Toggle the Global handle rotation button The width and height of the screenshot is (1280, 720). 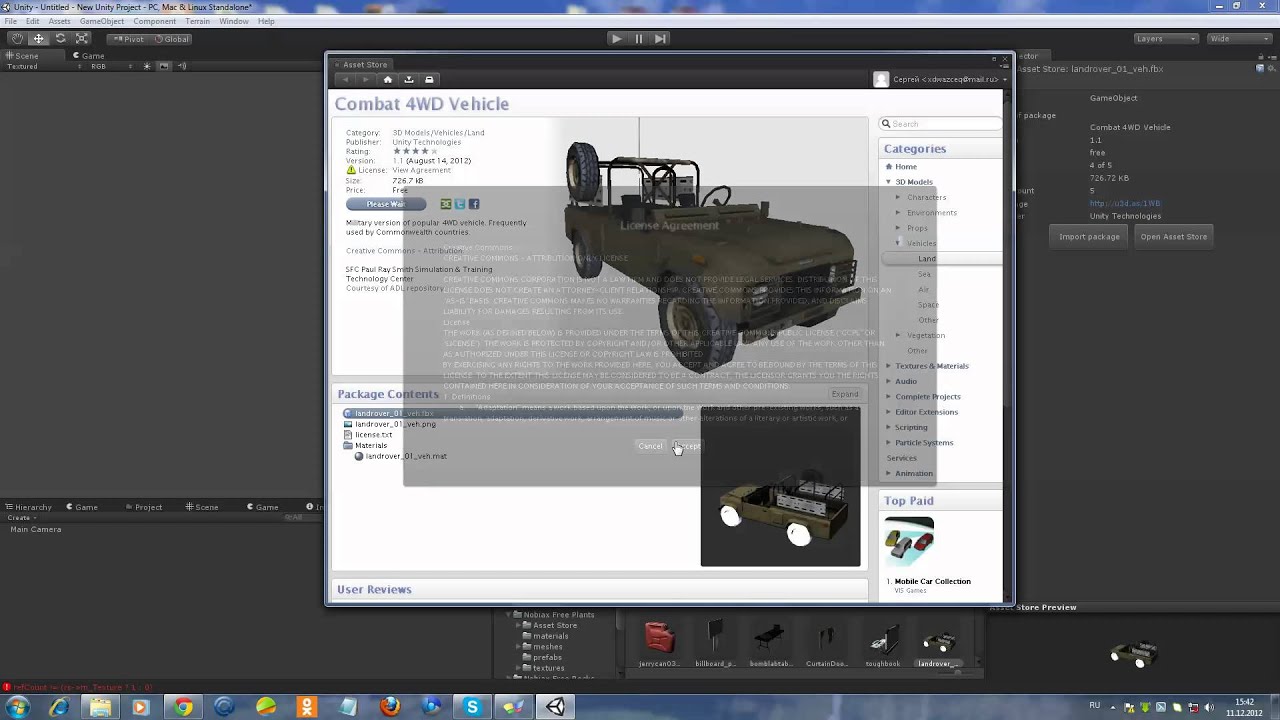click(171, 39)
